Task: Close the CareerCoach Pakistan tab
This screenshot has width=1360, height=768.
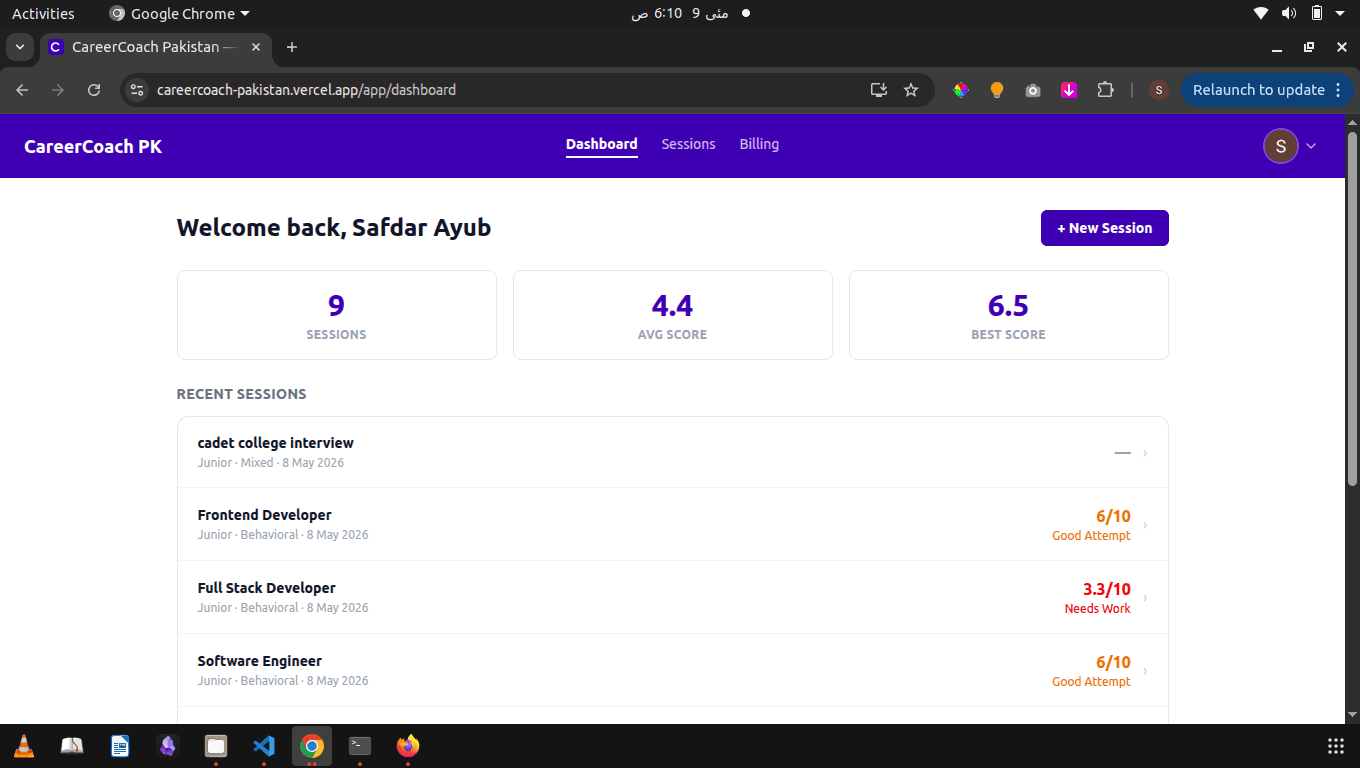Action: pos(257,47)
